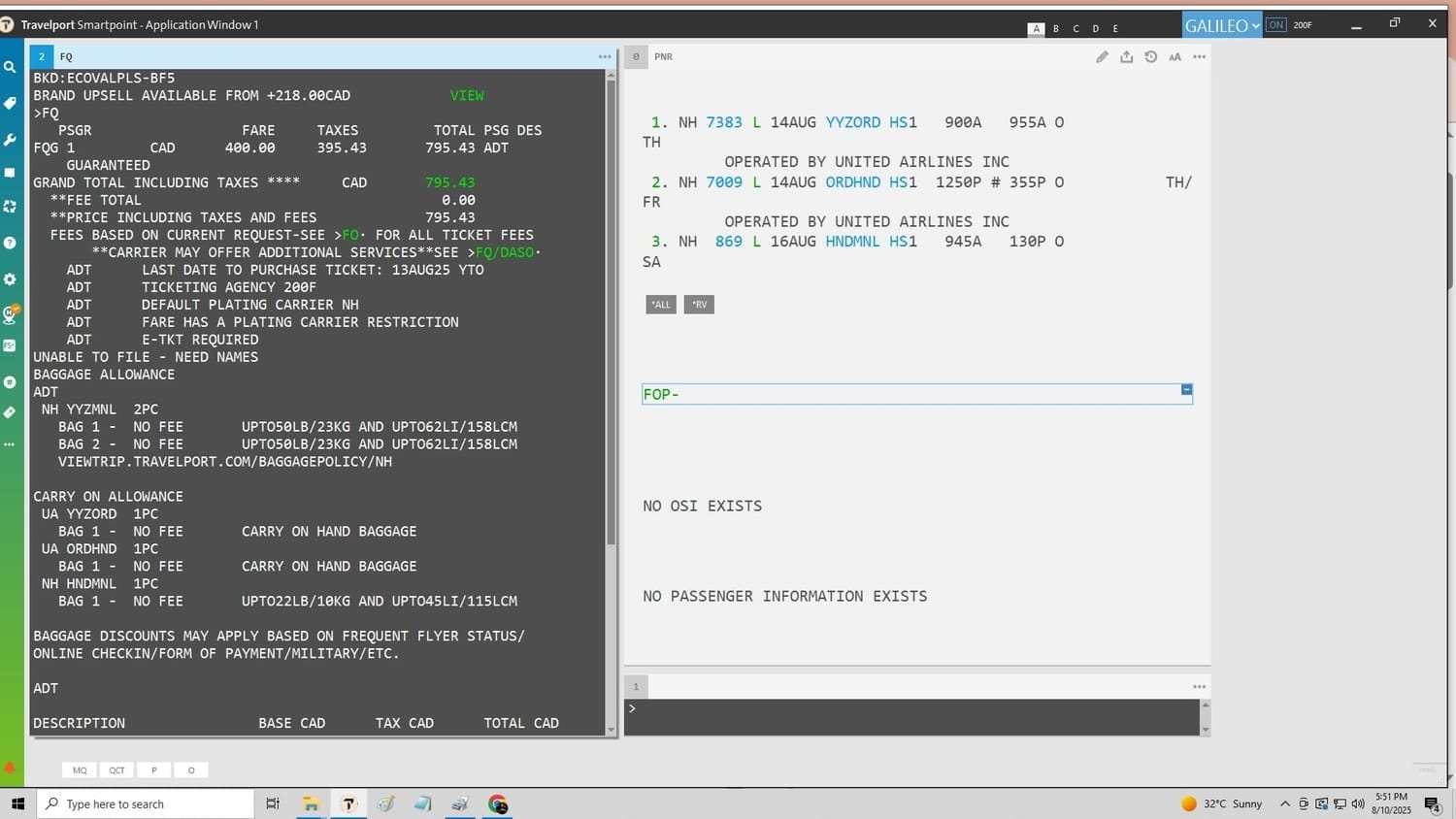The image size is (1456, 819).
Task: Click the green 795.43 grand total
Action: (x=450, y=182)
